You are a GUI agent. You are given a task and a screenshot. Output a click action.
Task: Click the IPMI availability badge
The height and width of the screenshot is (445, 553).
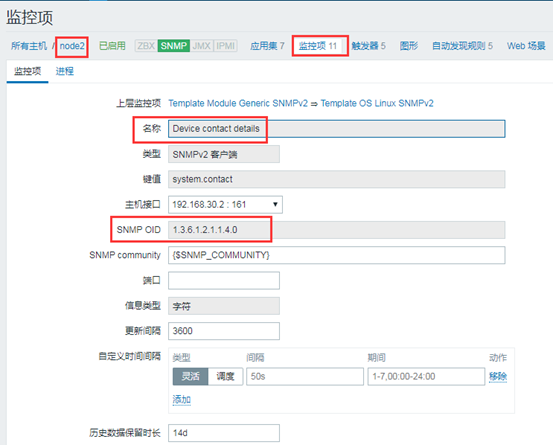click(225, 46)
